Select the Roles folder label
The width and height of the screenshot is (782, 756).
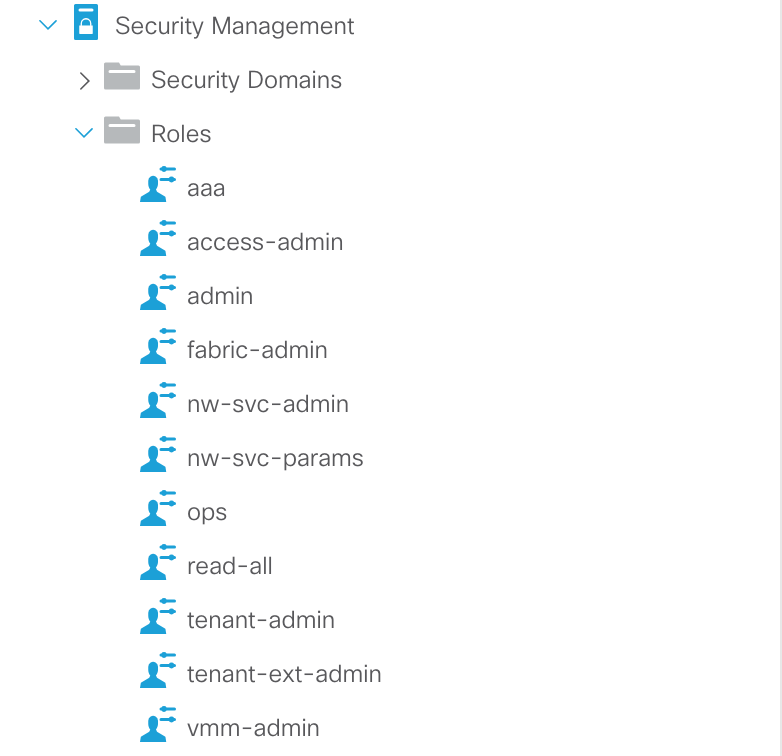(x=181, y=134)
